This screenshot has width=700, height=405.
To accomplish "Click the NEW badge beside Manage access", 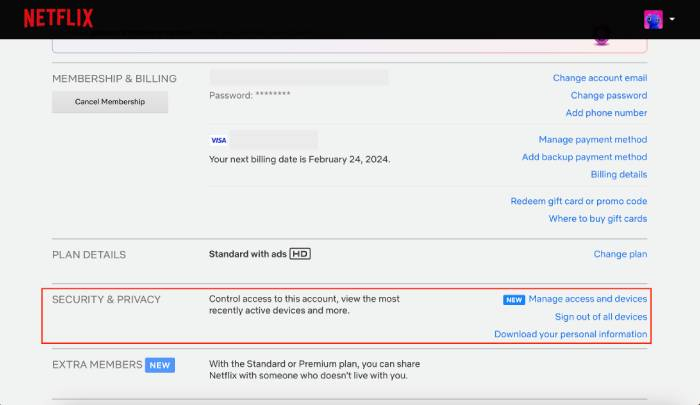I will coord(514,300).
